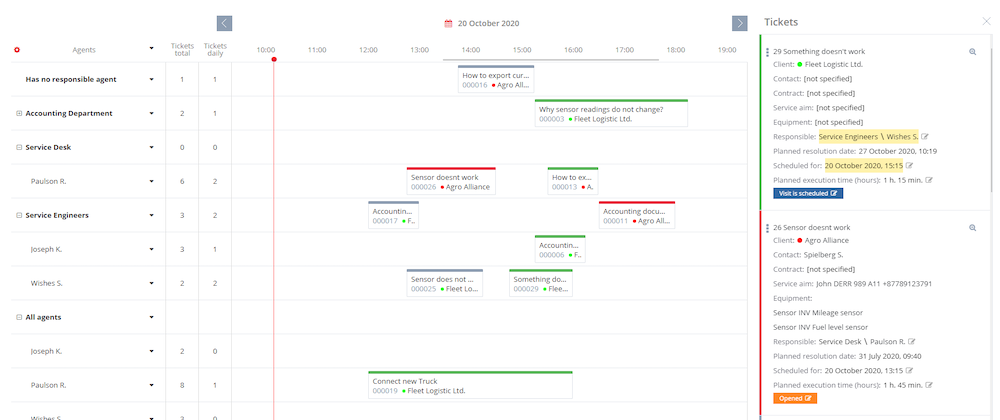The width and height of the screenshot is (1000, 420).
Task: Open Connect new Truck ticket card
Action: pyautogui.click(x=469, y=386)
